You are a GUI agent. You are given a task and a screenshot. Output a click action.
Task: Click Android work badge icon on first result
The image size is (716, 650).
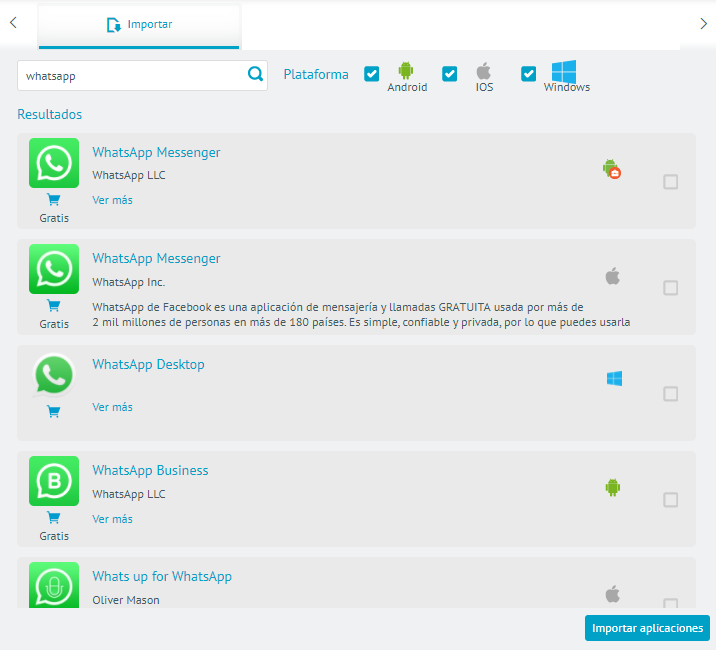pos(612,169)
